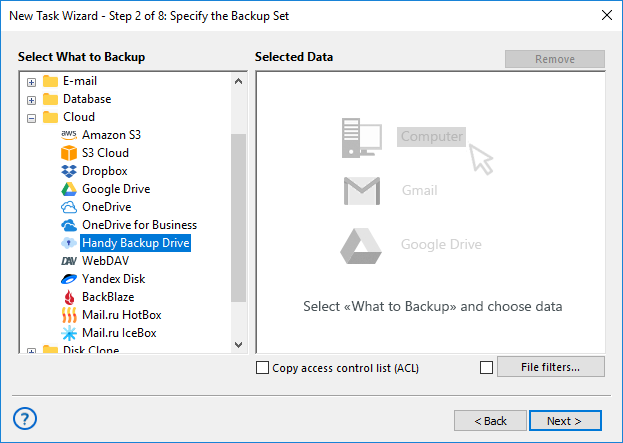Click the orange S3 Cloud box icon
This screenshot has height=443, width=623.
coord(69,153)
